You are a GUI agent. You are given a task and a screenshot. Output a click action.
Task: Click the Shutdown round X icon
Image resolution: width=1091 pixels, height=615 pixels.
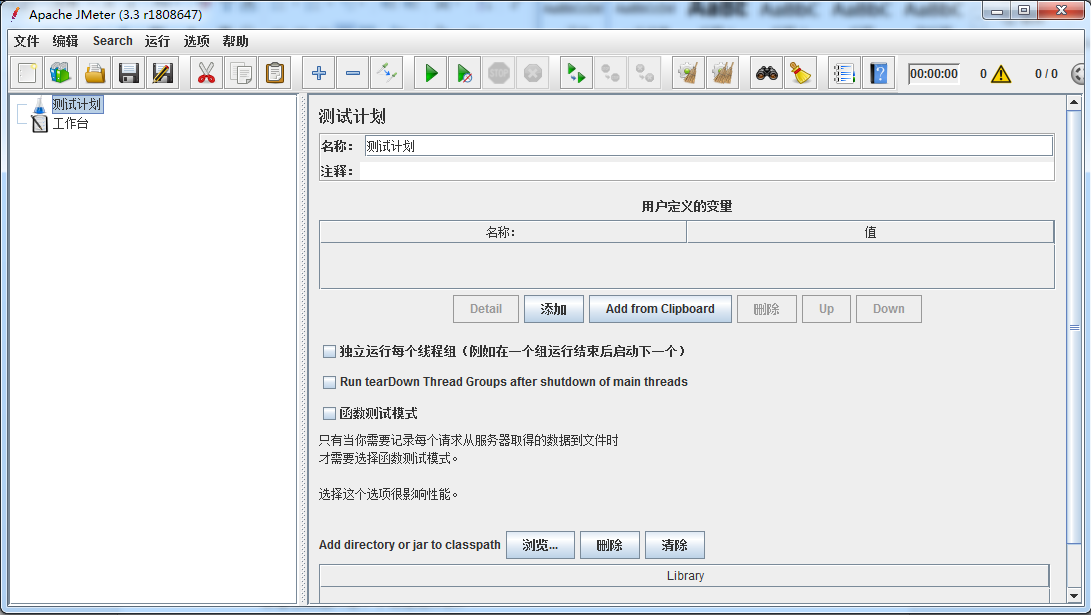coord(533,72)
